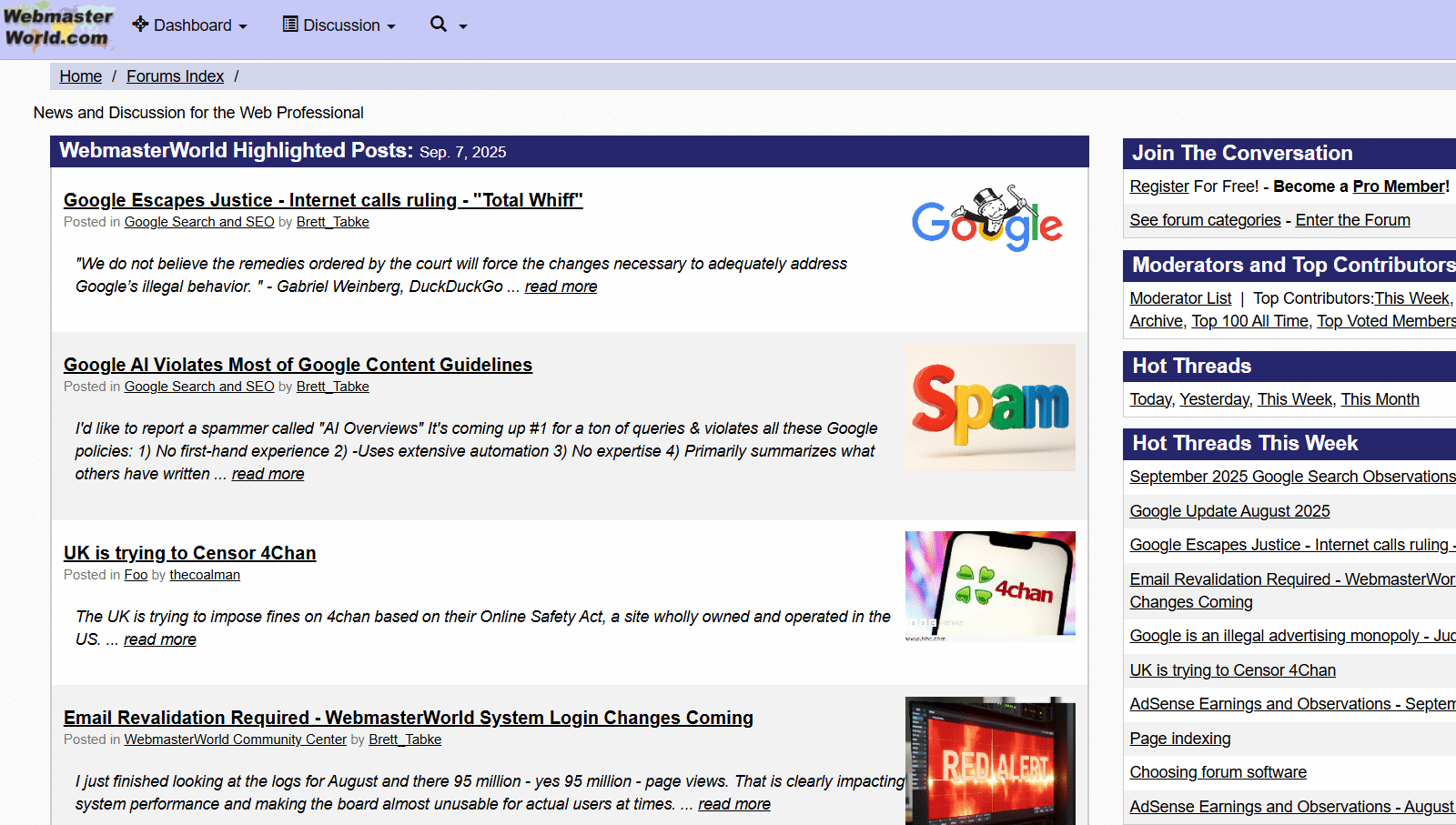Open Email Revalidation Required thread in sidebar
The image size is (1456, 825).
click(x=1292, y=590)
